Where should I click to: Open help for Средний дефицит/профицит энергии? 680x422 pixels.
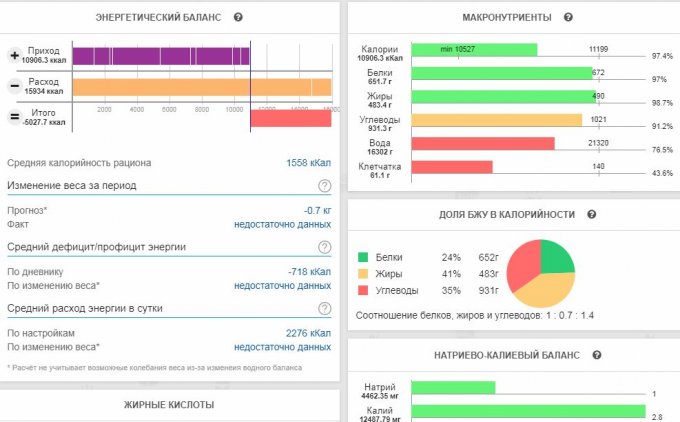(x=324, y=247)
